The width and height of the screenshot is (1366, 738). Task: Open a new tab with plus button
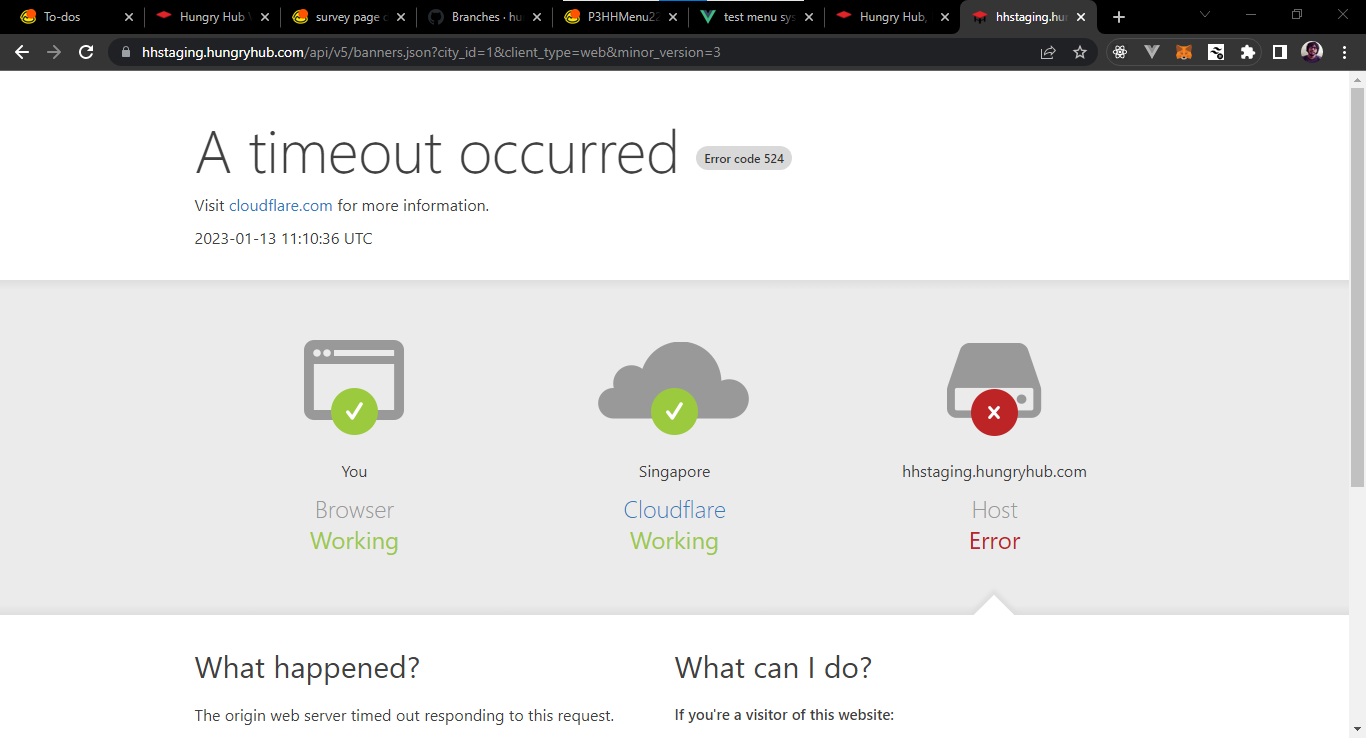pos(1119,17)
